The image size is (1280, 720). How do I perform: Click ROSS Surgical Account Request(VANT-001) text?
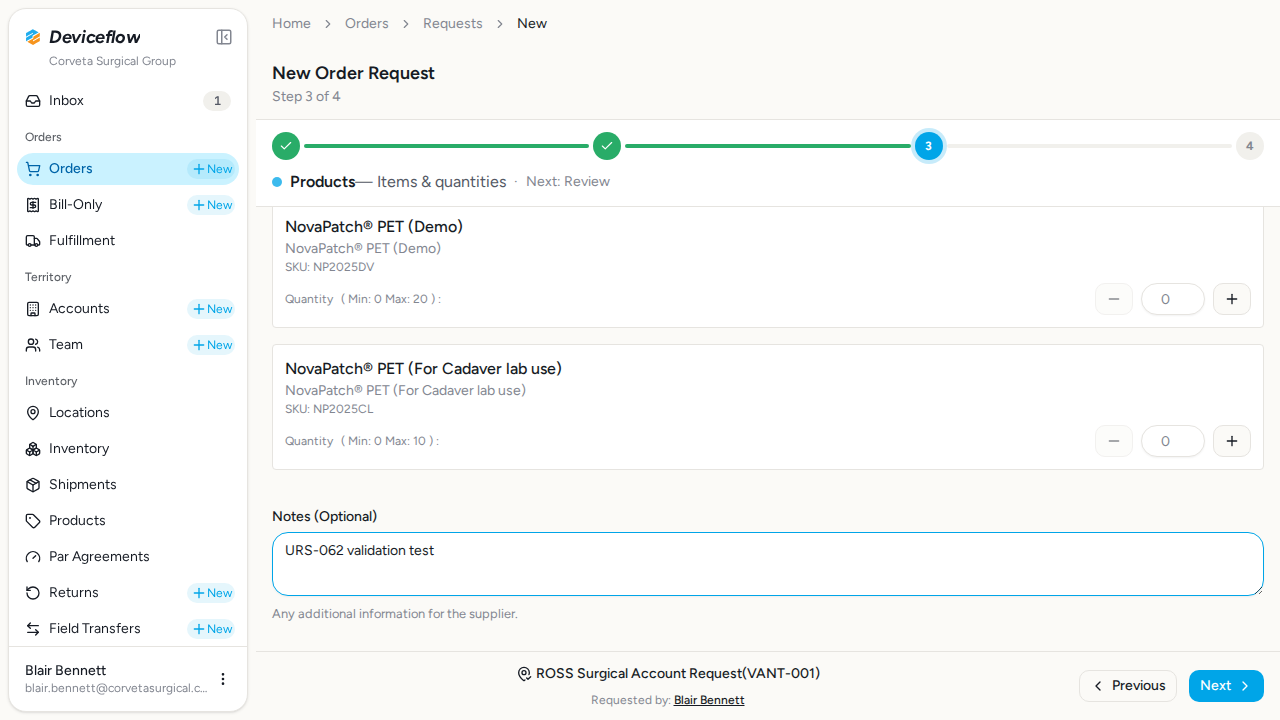pos(678,674)
